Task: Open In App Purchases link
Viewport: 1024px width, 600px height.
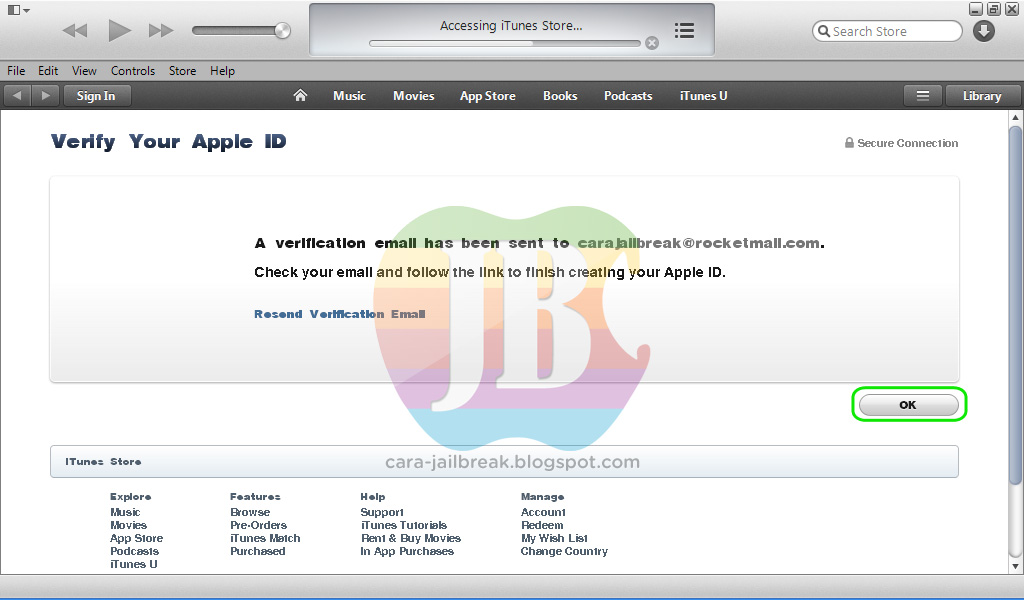Action: 407,551
